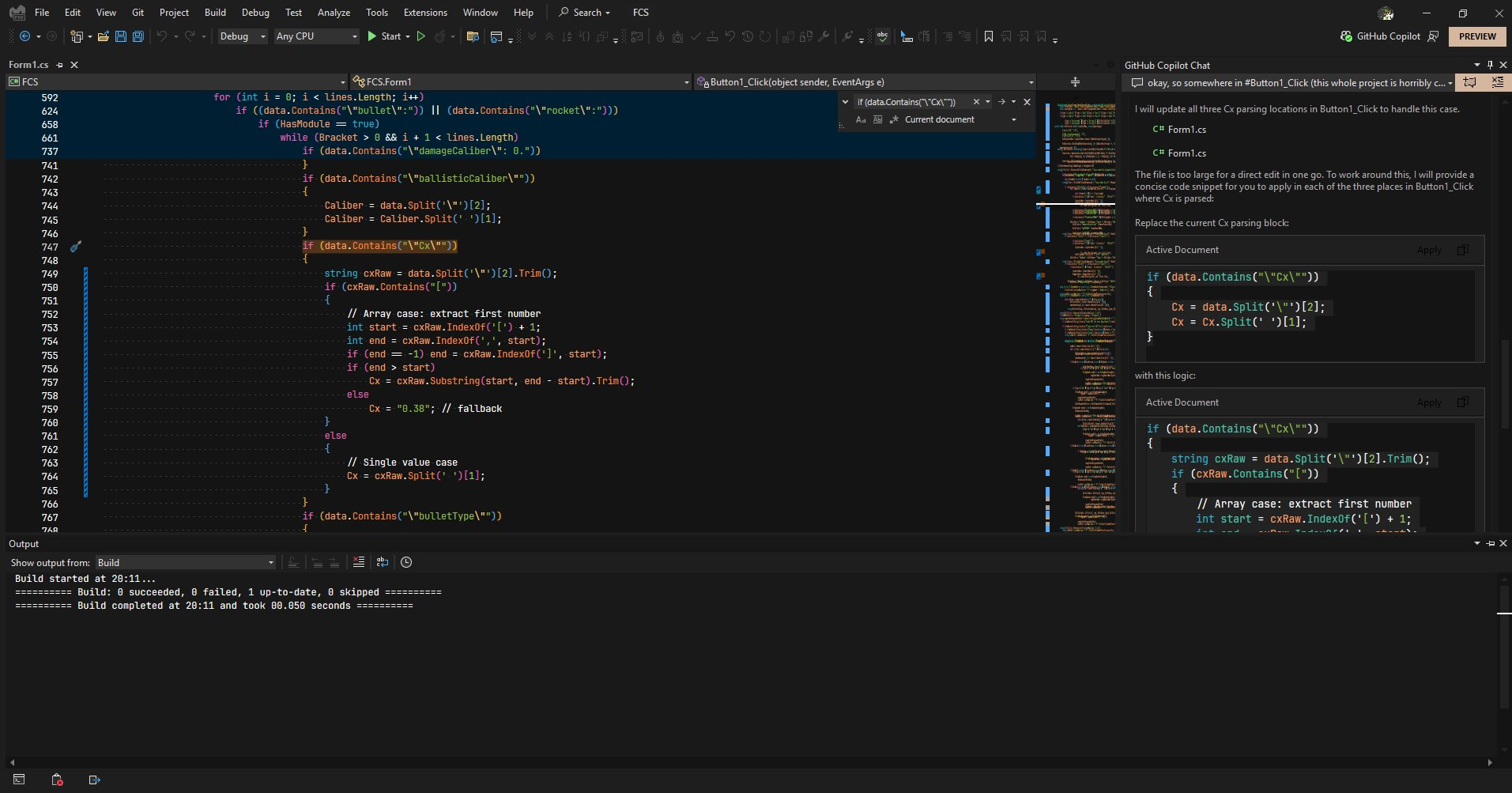Click the clipboard error icon in bottom bar

[57, 780]
